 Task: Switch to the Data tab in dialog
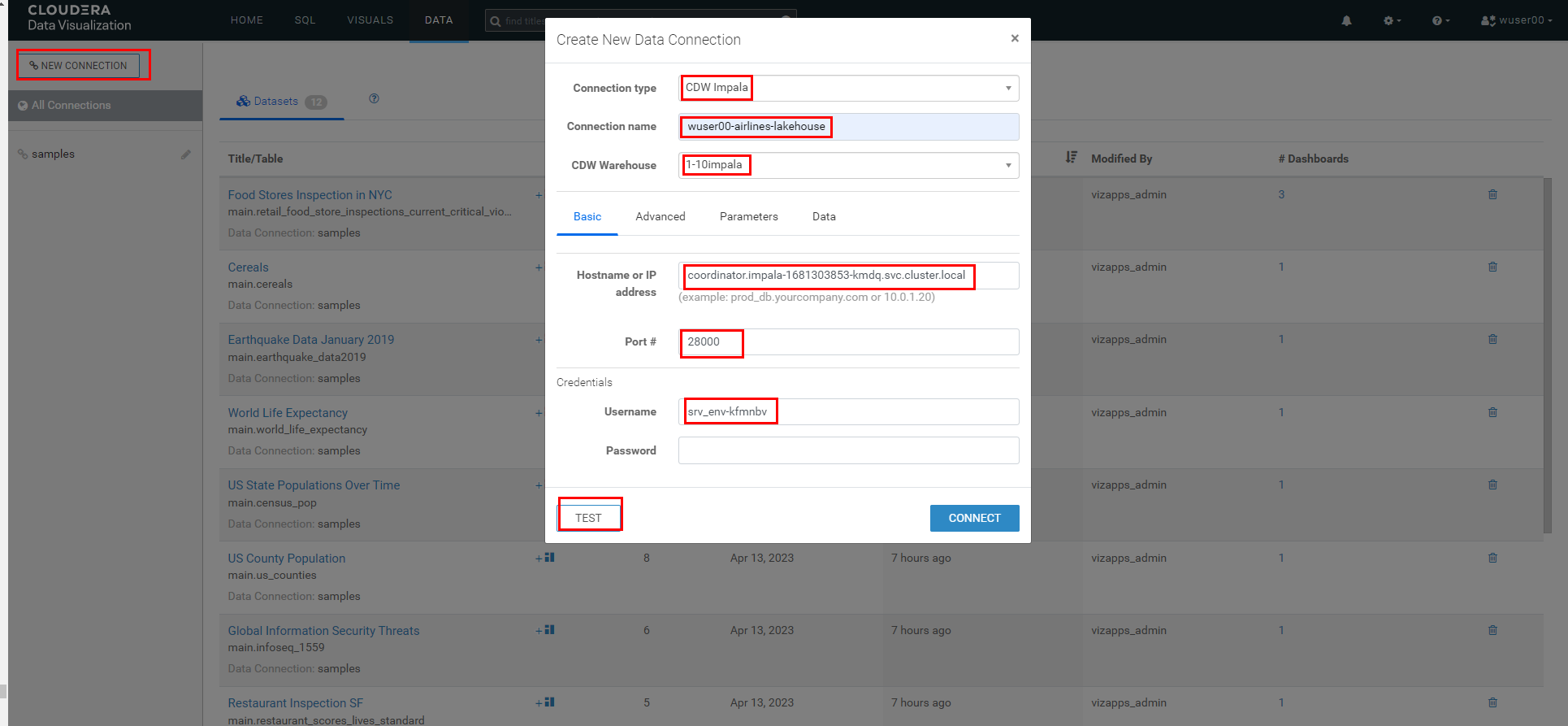pos(824,216)
